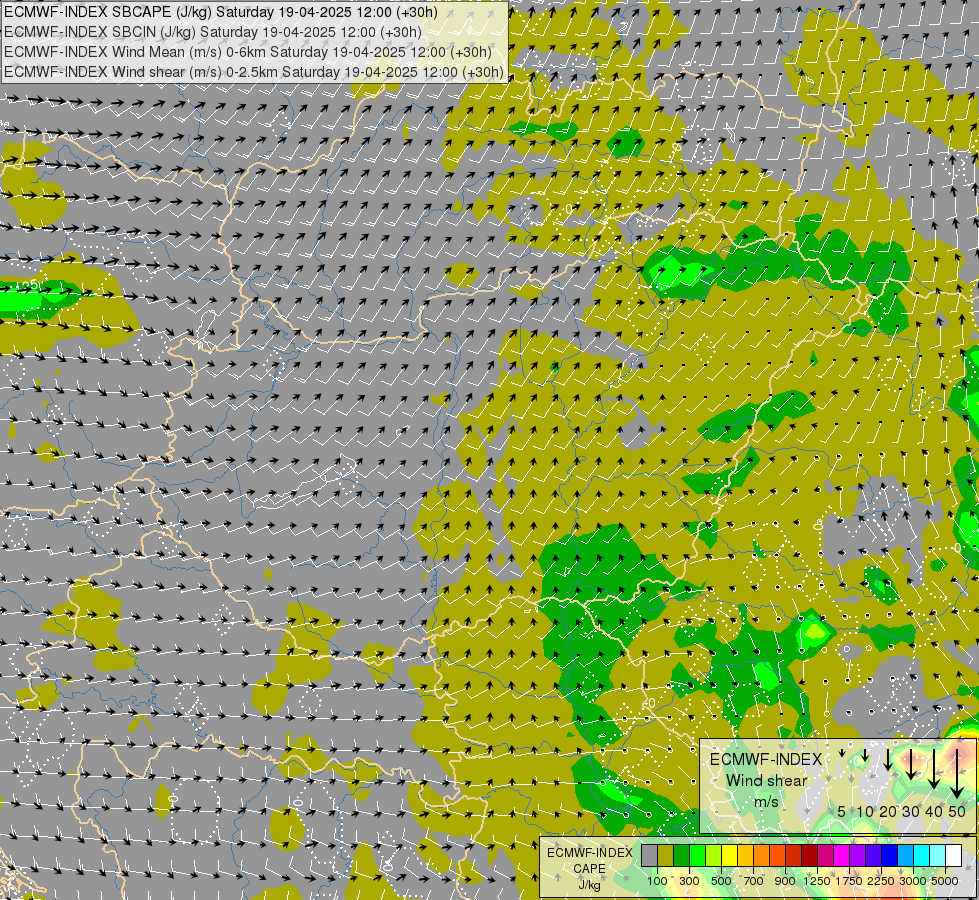Click the CAPE legend title

click(x=589, y=869)
